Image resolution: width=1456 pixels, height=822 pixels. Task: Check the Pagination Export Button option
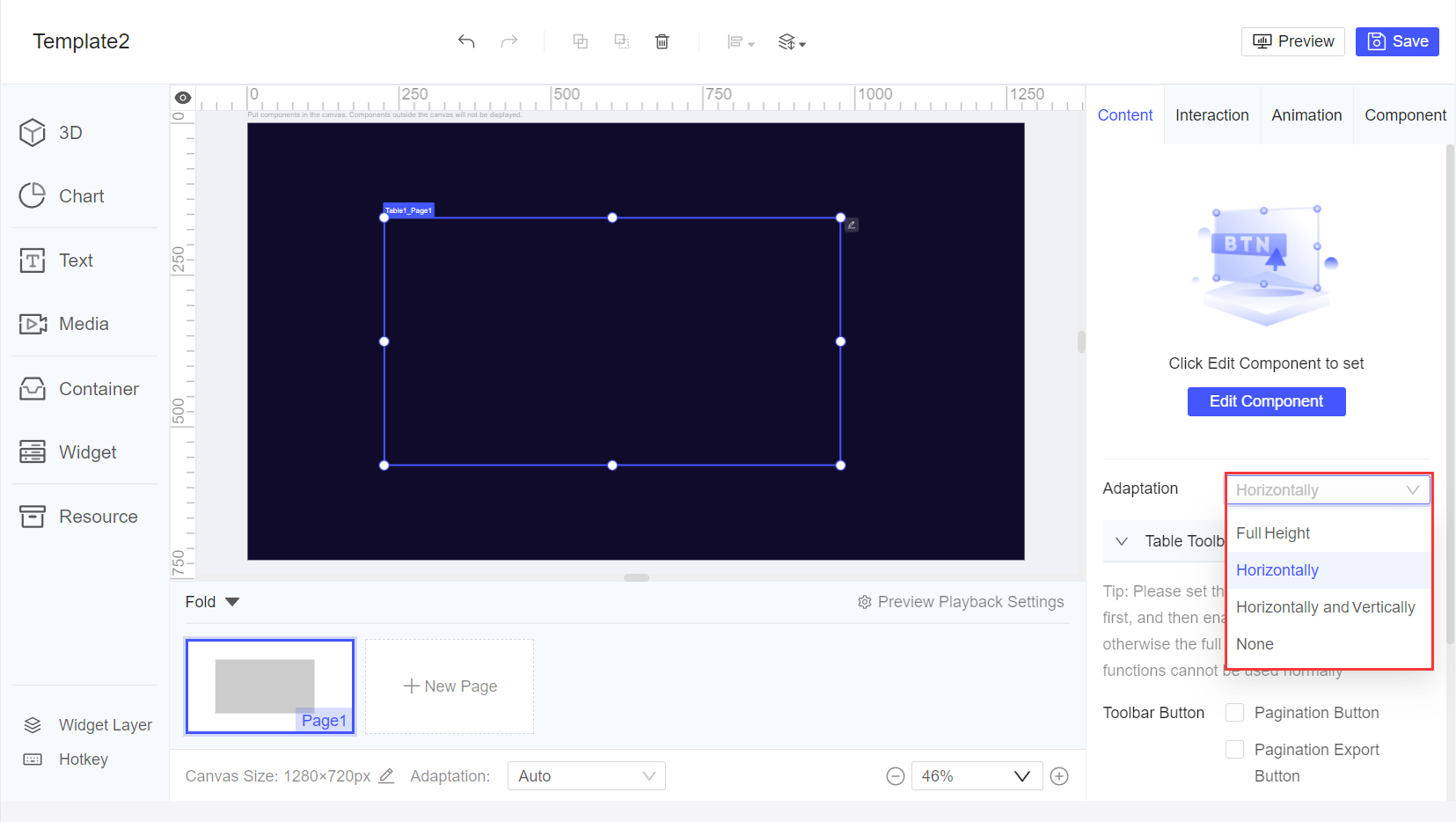(1235, 749)
